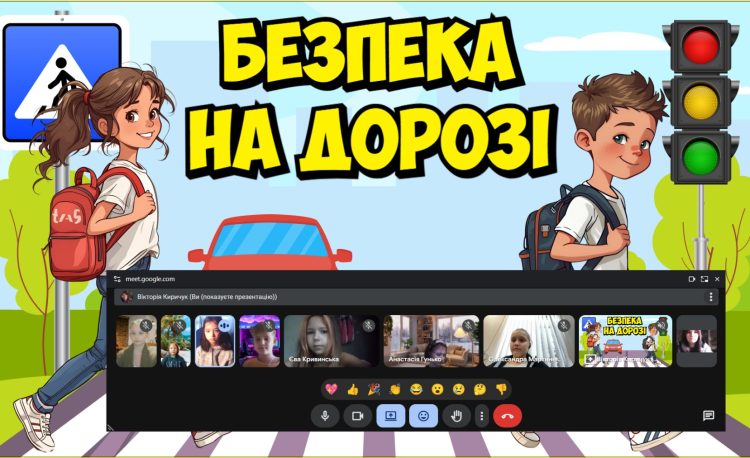Toggle the camera button off
Screen dimensions: 750x458
coord(356,416)
